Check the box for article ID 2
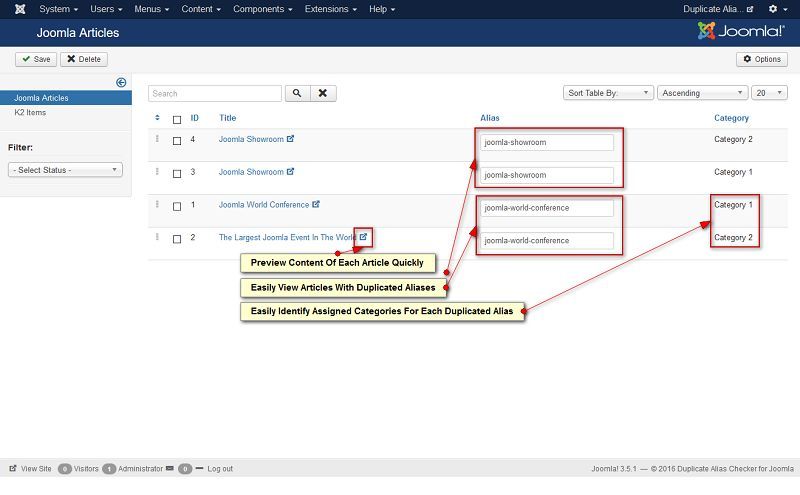Viewport: 800px width, 495px height. pos(177,239)
